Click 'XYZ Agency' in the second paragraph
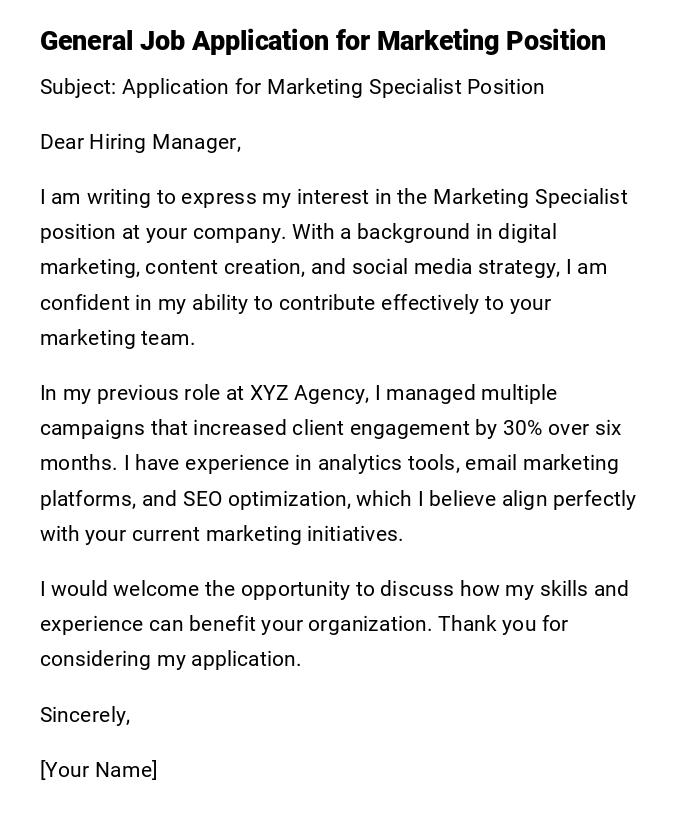Screen dimensions: 700x832 pos(308,393)
